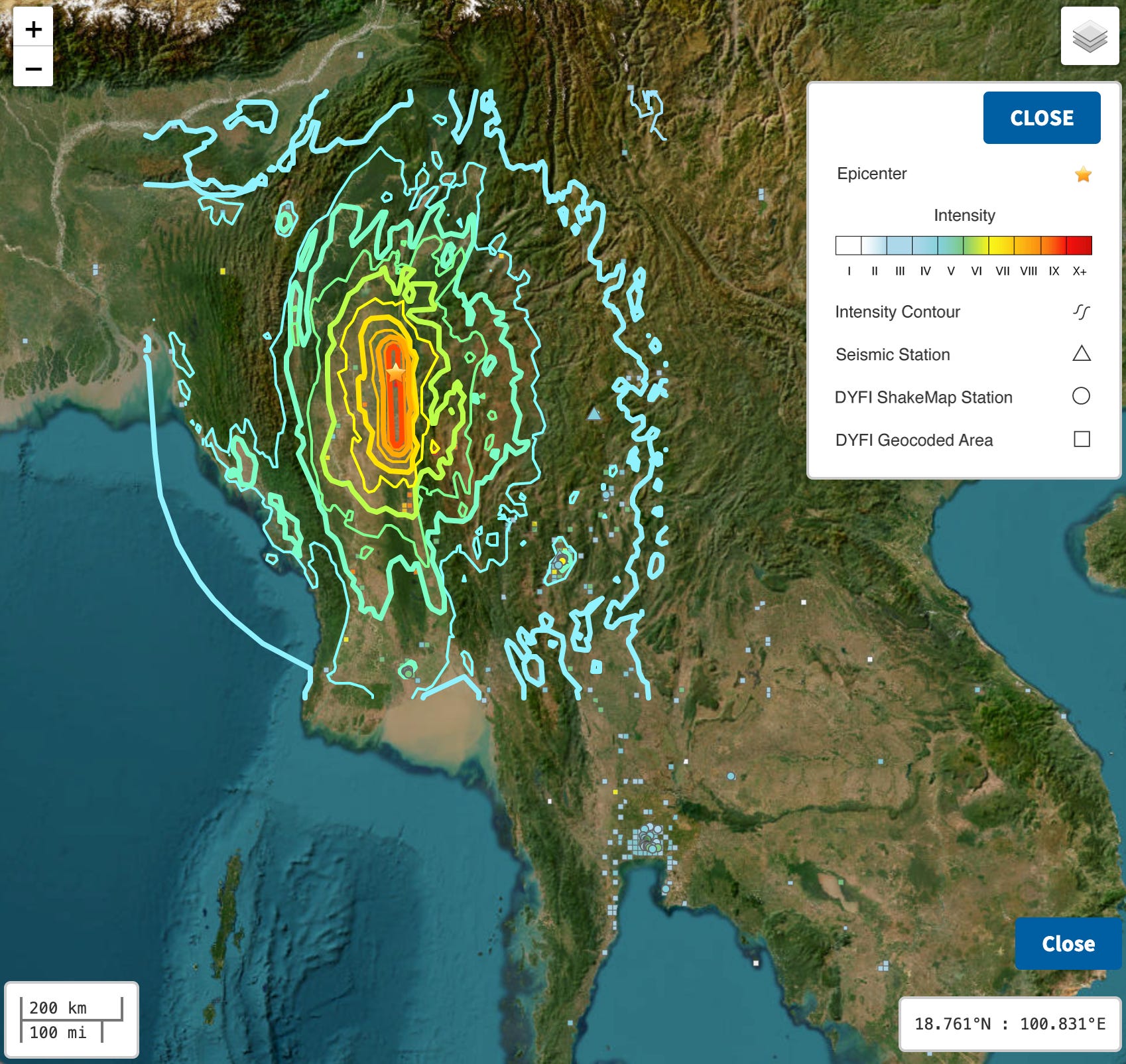Click the 'Intensity' legend heading
The width and height of the screenshot is (1126, 1064).
[964, 216]
